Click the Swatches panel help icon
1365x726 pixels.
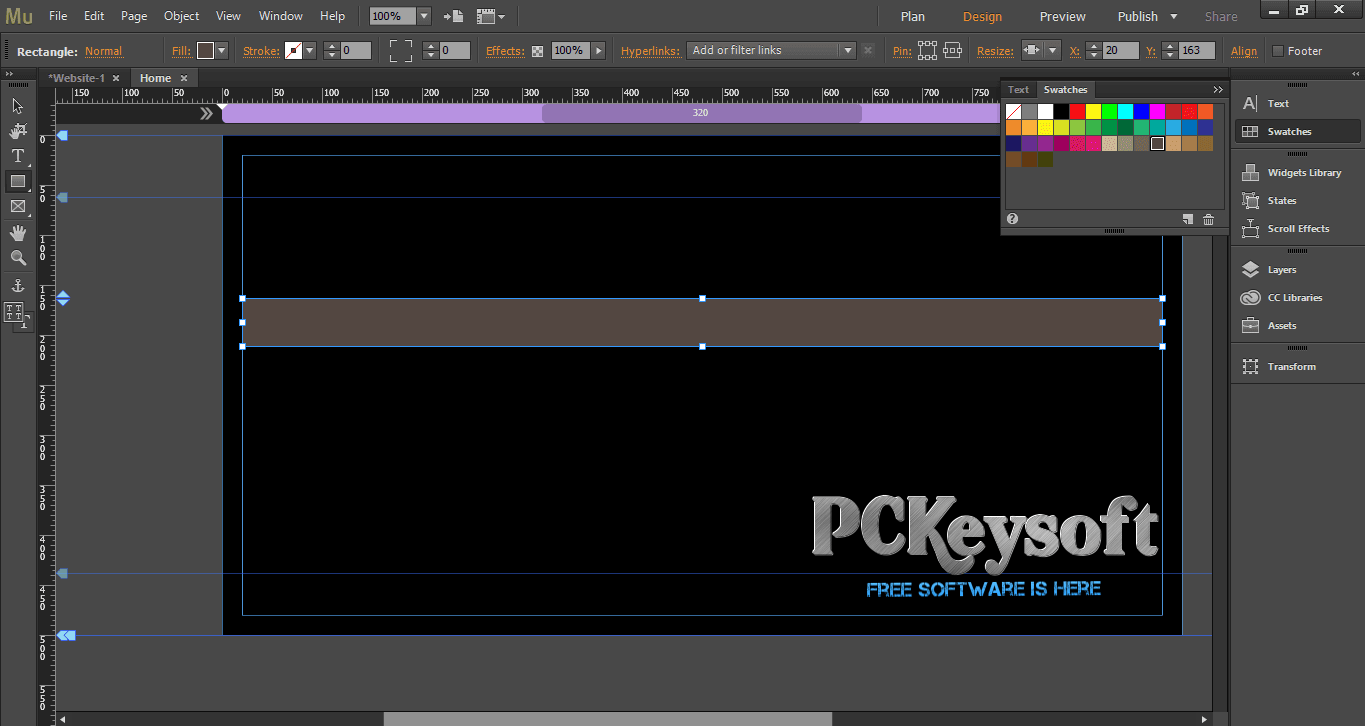[x=1013, y=219]
